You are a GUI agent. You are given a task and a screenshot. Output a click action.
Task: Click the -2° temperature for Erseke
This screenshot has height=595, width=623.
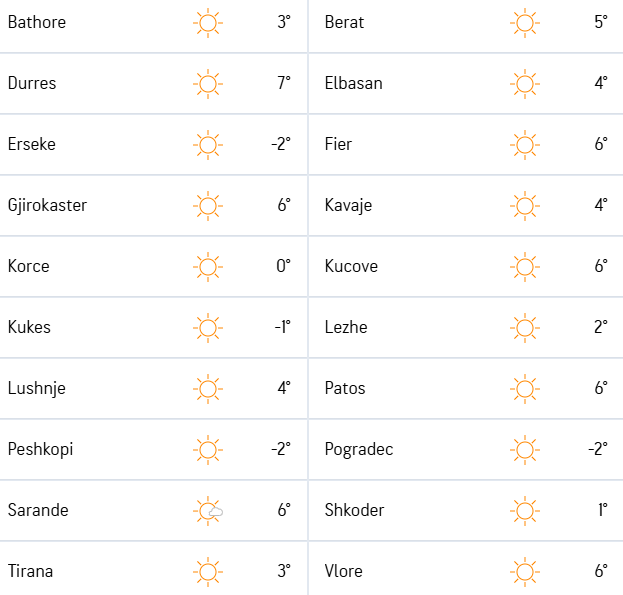coord(281,144)
